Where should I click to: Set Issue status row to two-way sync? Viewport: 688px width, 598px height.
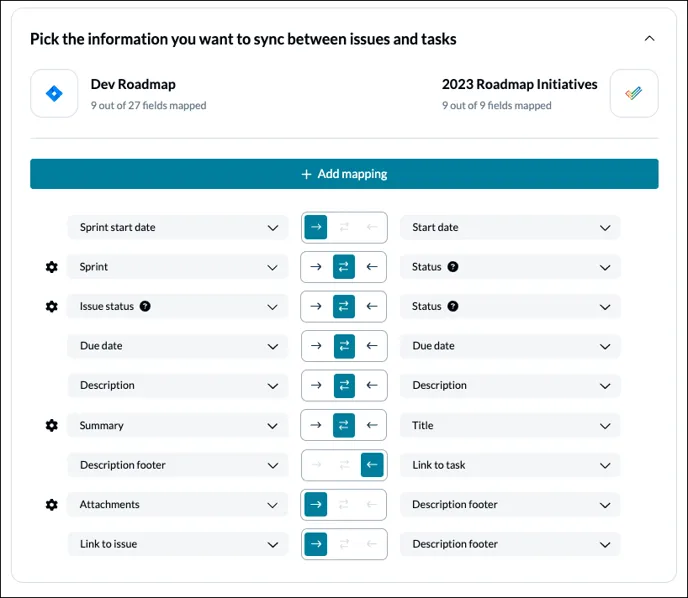[344, 306]
